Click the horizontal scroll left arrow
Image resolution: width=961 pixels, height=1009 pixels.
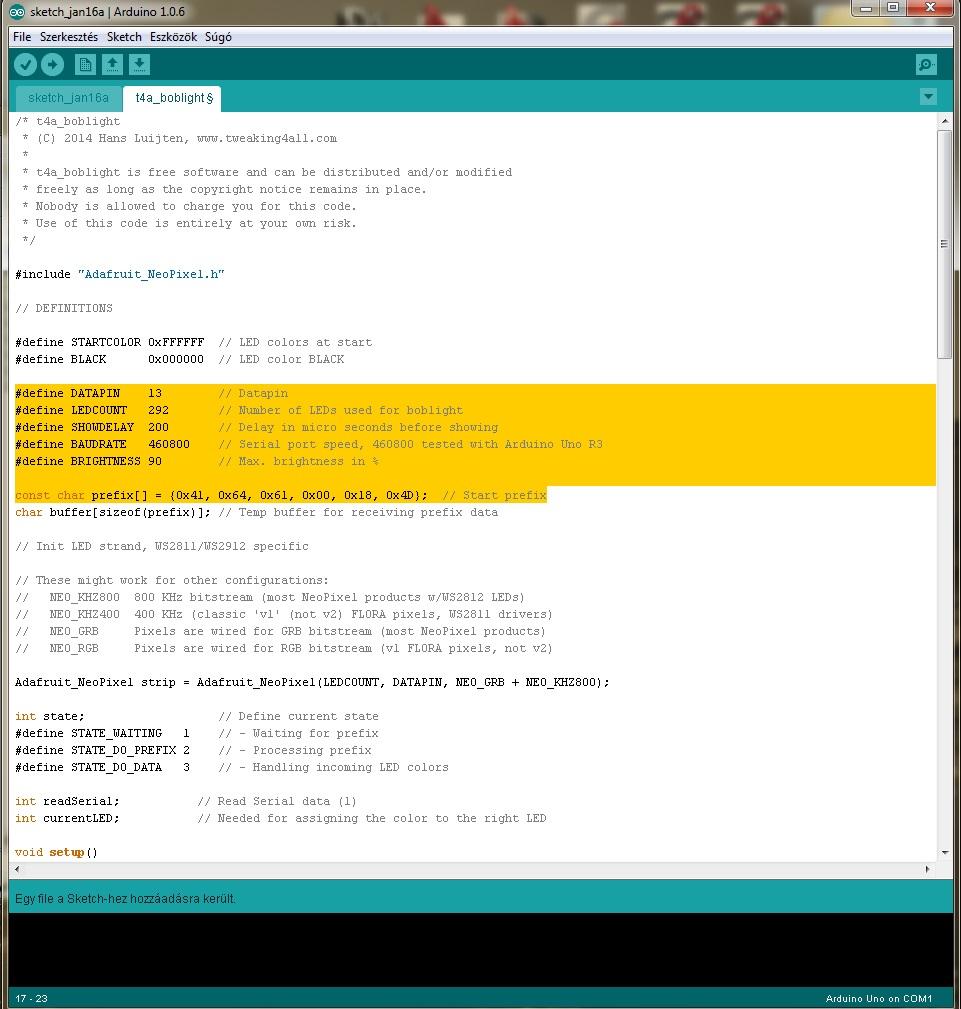point(17,869)
